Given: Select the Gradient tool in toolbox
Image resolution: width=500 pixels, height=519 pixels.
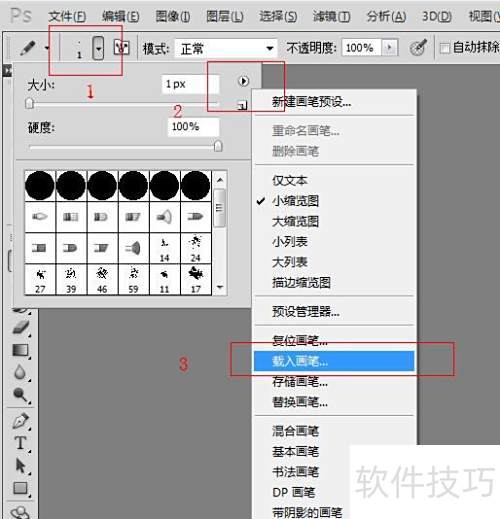Looking at the screenshot, I should point(21,350).
